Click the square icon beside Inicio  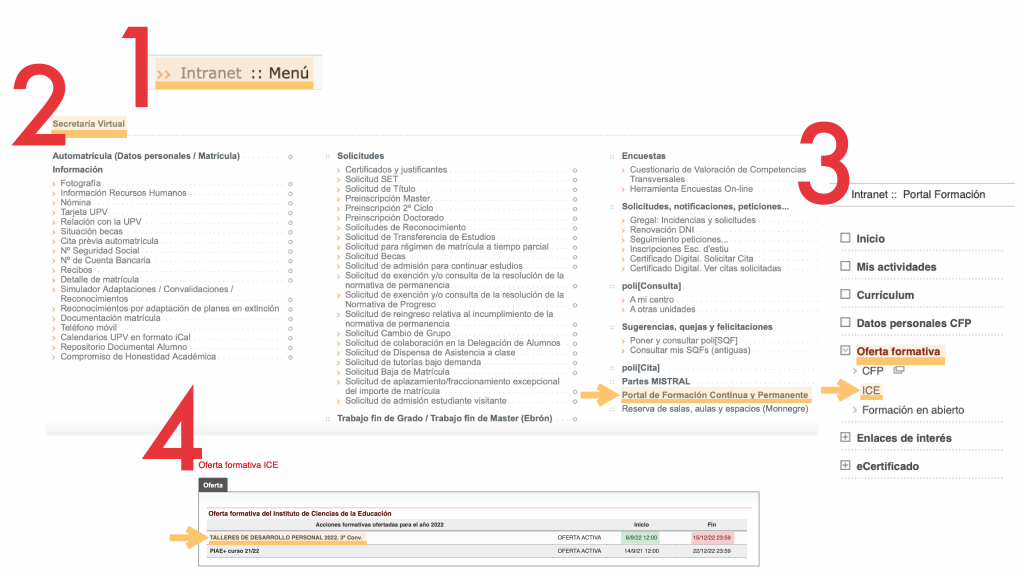(x=845, y=239)
